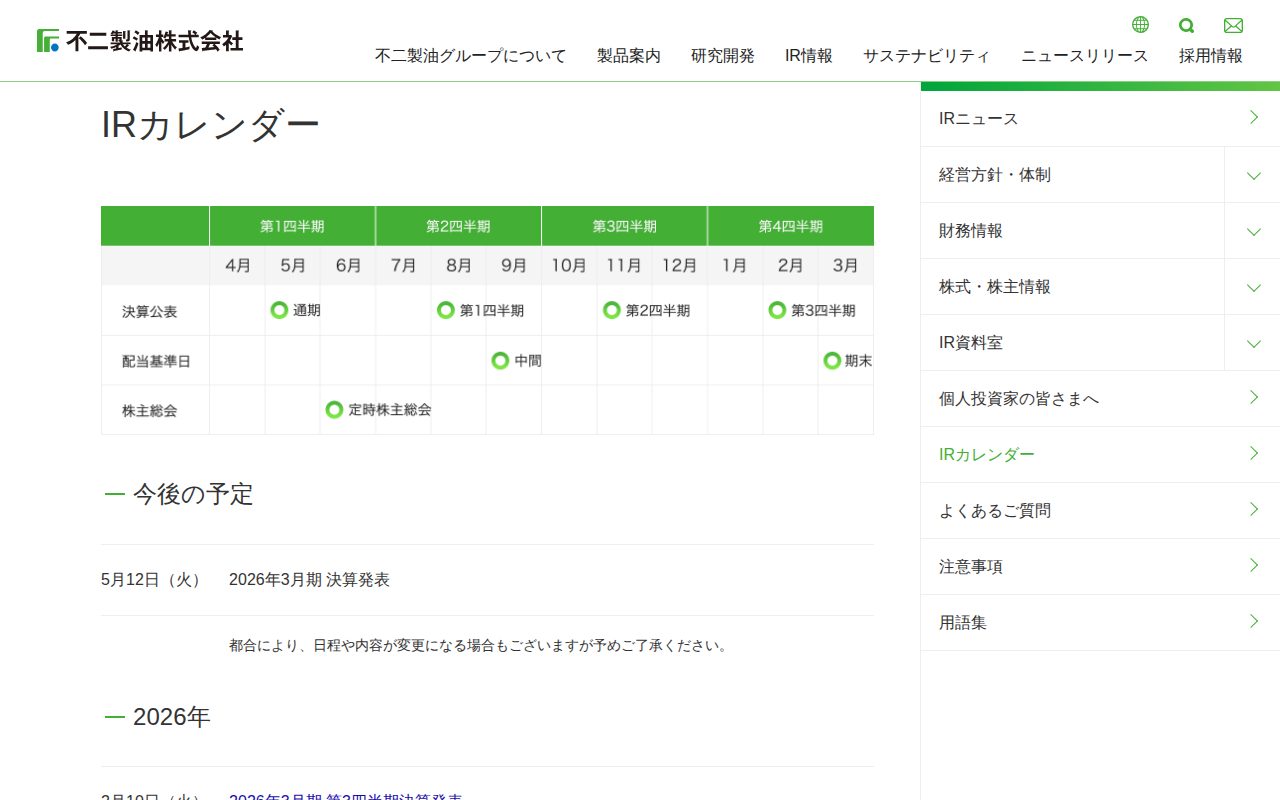Select IRカレンダー sidebar link
Screen dimensions: 1280x800
click(1100, 455)
